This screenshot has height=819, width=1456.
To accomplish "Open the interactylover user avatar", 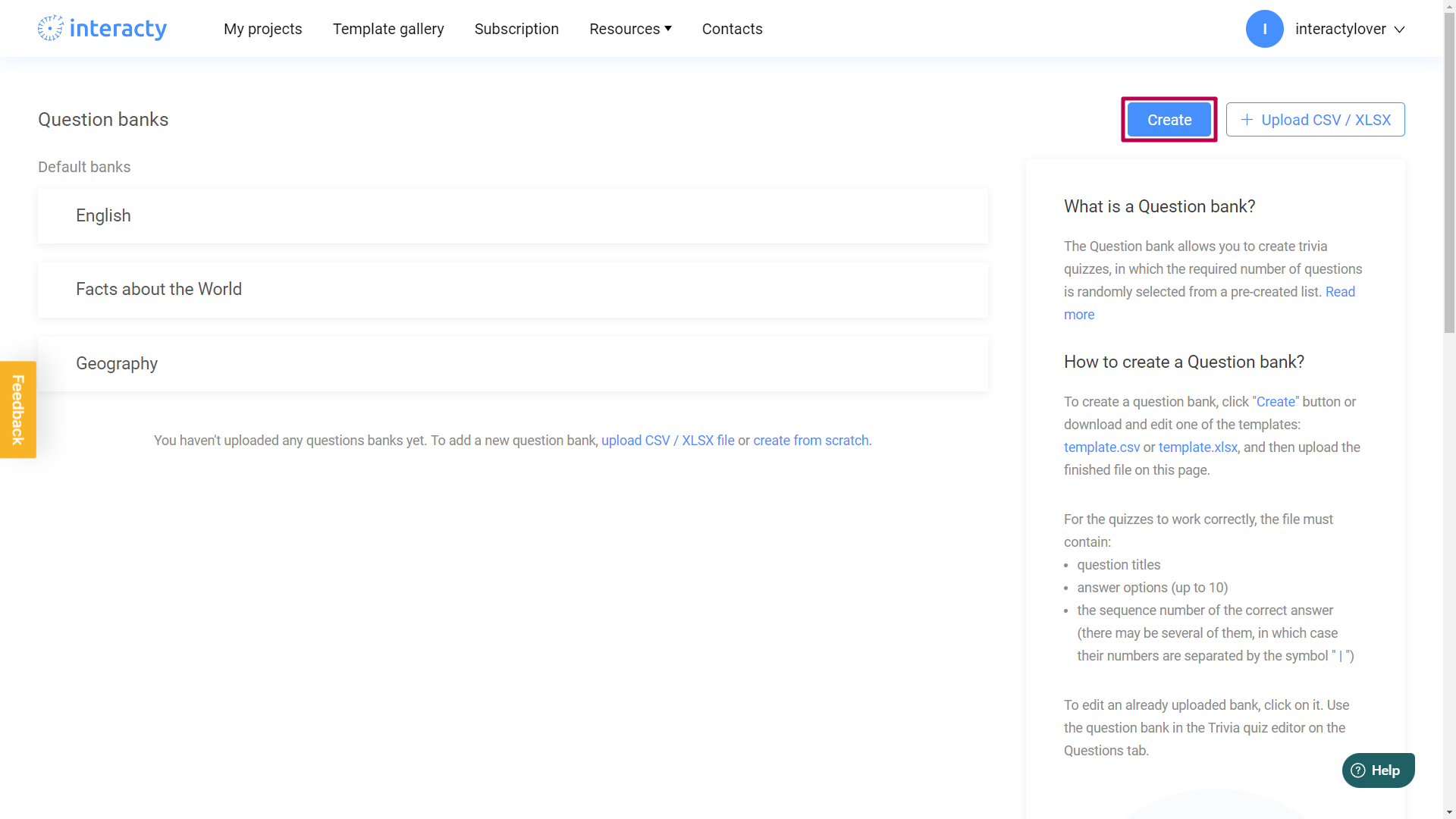I will (x=1264, y=29).
